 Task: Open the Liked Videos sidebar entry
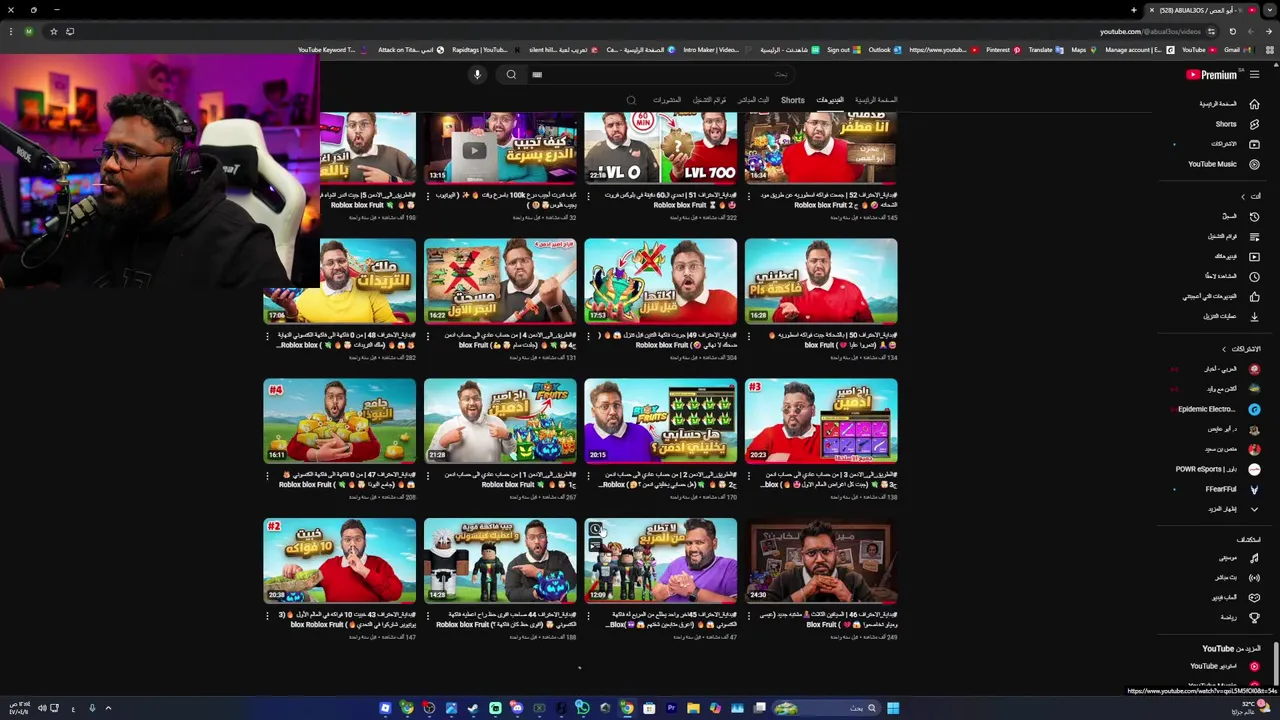pos(1220,296)
